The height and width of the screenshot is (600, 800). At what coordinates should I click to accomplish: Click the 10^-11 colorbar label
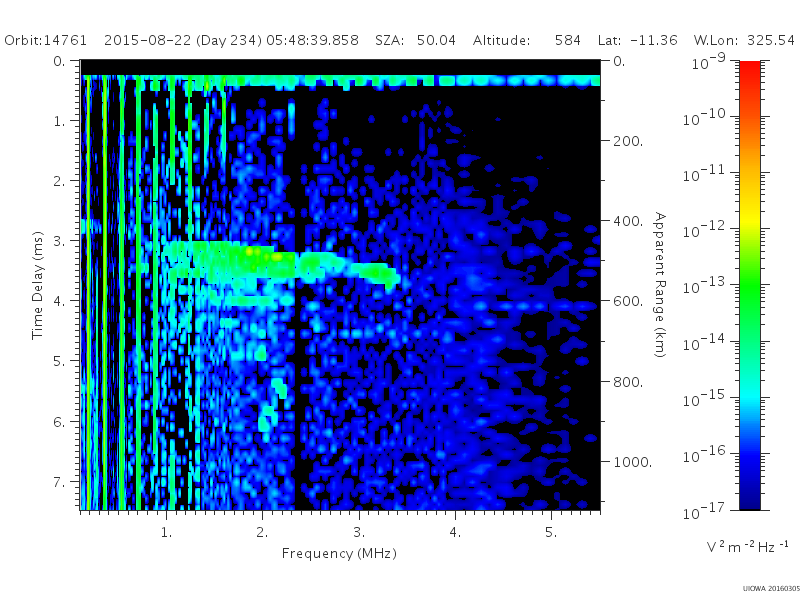point(705,174)
